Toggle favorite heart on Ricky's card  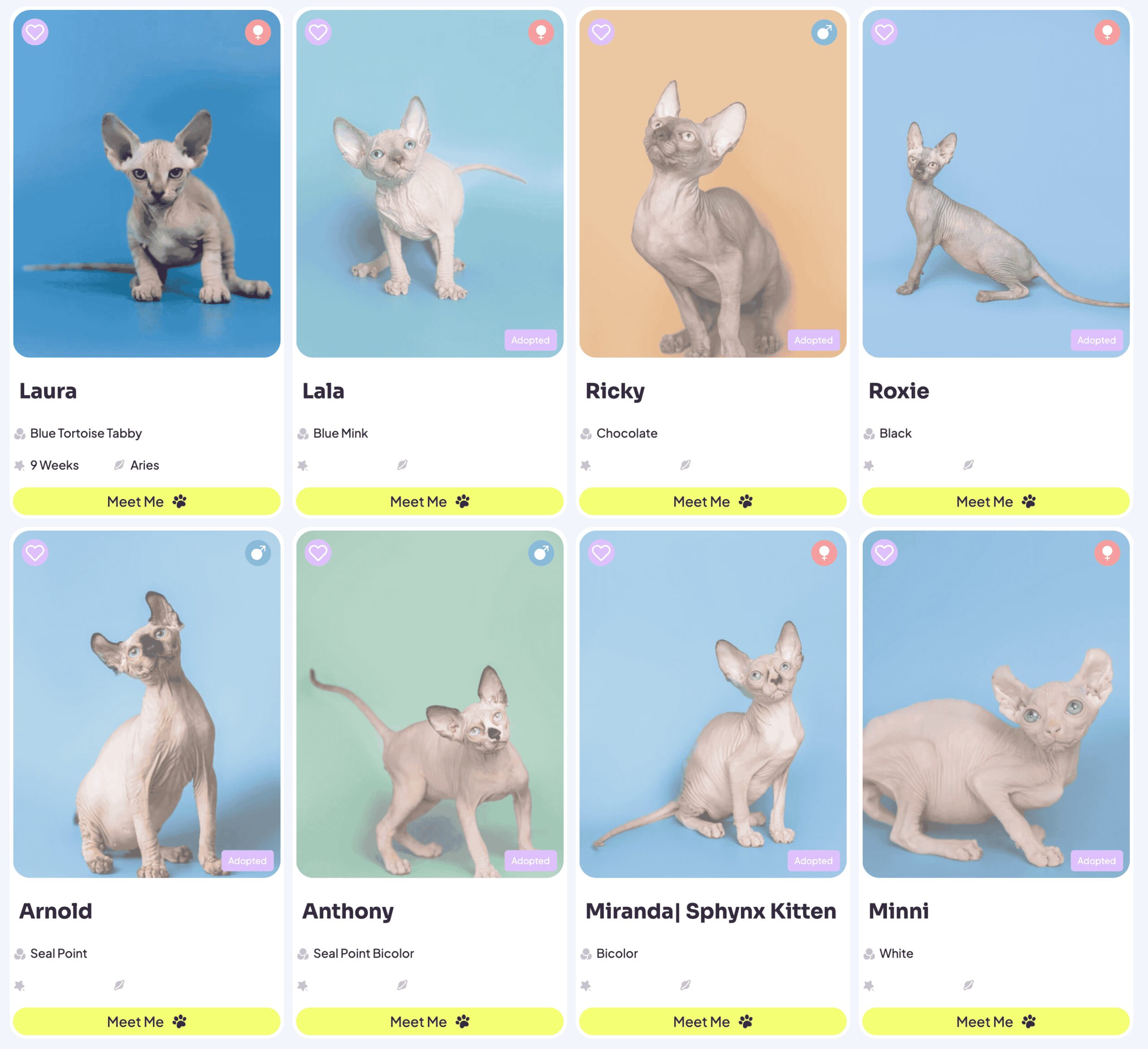tap(601, 32)
